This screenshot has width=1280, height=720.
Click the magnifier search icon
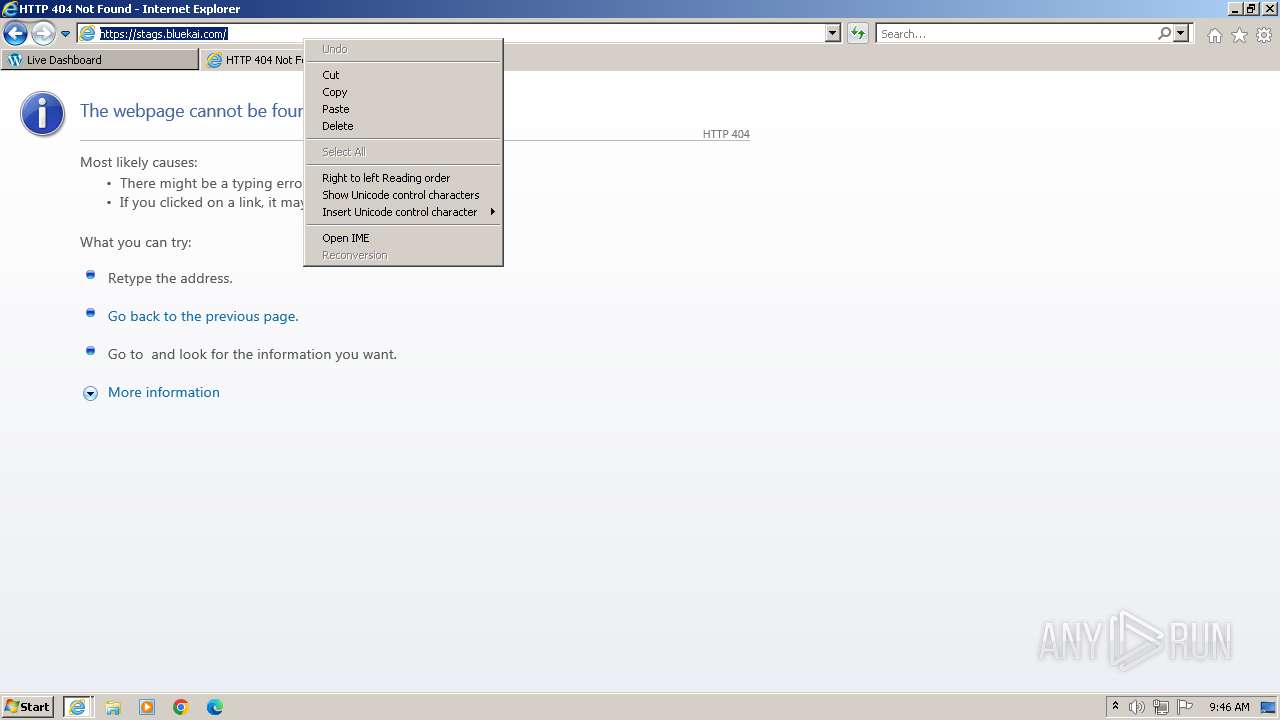(x=1164, y=33)
